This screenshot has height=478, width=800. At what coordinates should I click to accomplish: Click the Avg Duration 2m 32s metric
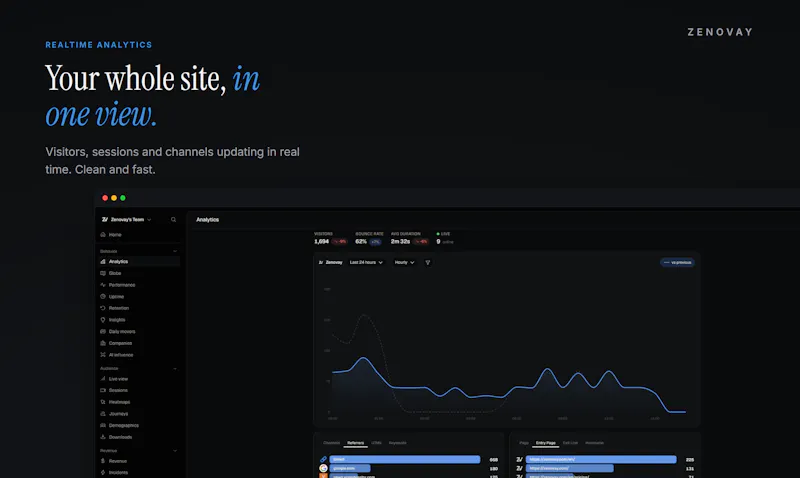[409, 238]
